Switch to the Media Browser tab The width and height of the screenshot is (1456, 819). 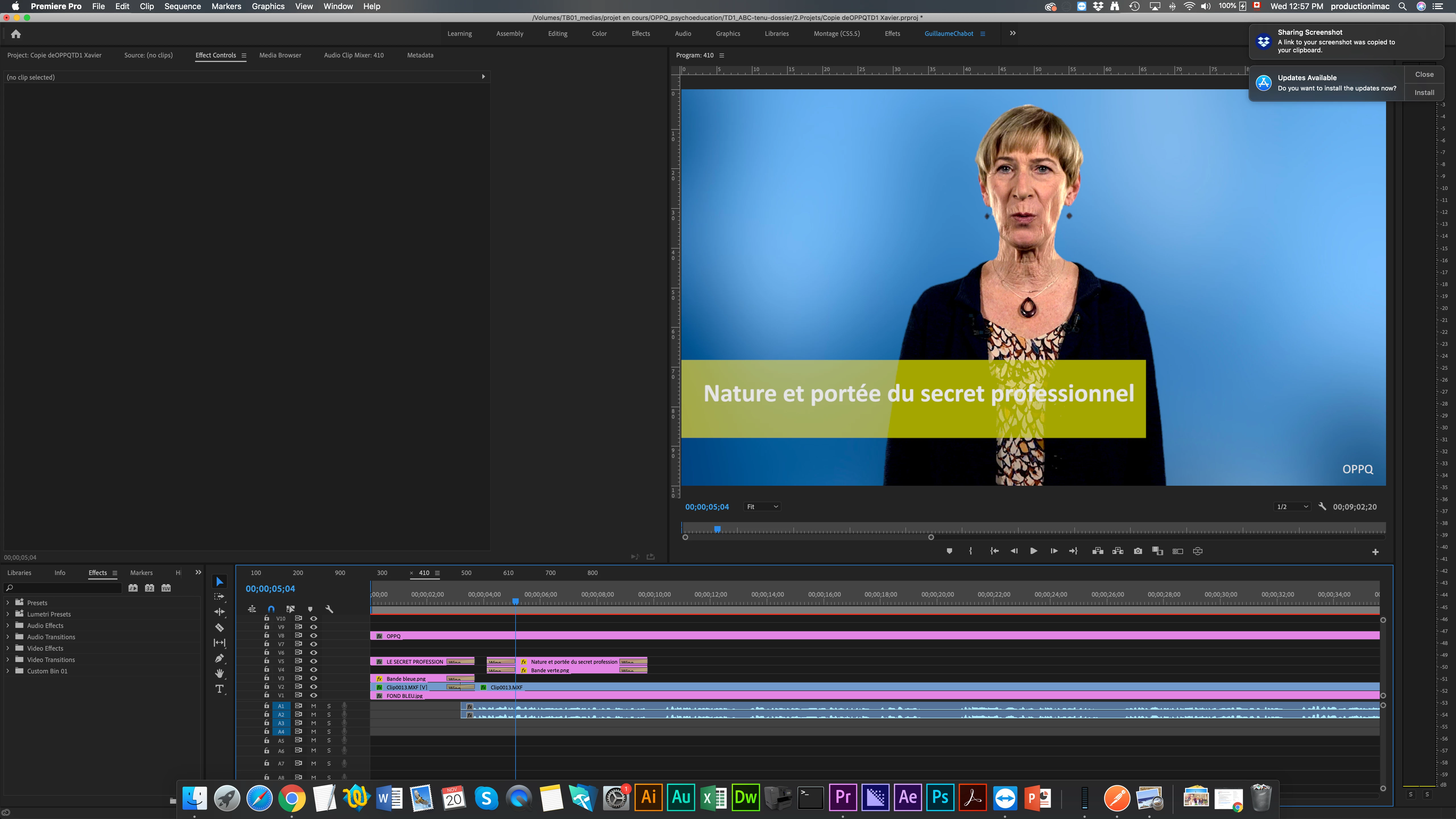pyautogui.click(x=280, y=55)
